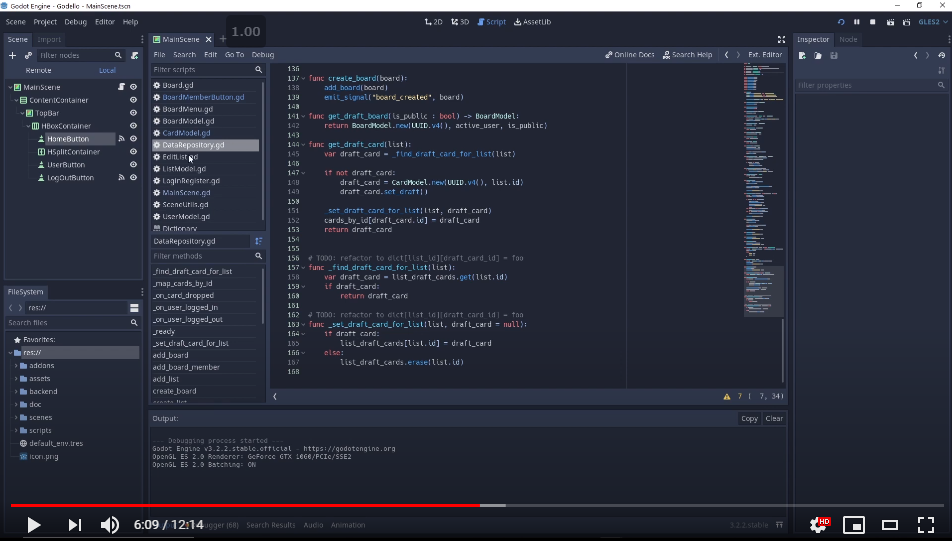Toggle visibility of HomeButton node
The width and height of the screenshot is (952, 541).
tap(134, 138)
